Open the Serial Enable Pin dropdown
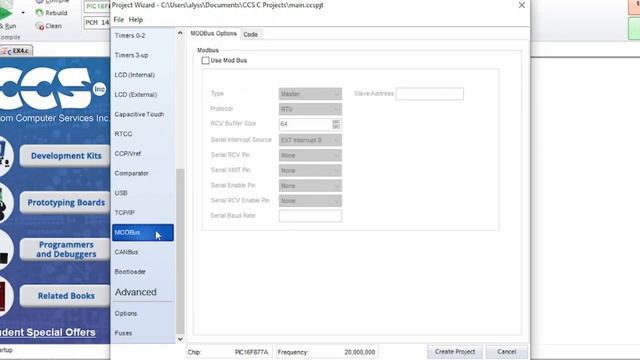 (x=310, y=186)
